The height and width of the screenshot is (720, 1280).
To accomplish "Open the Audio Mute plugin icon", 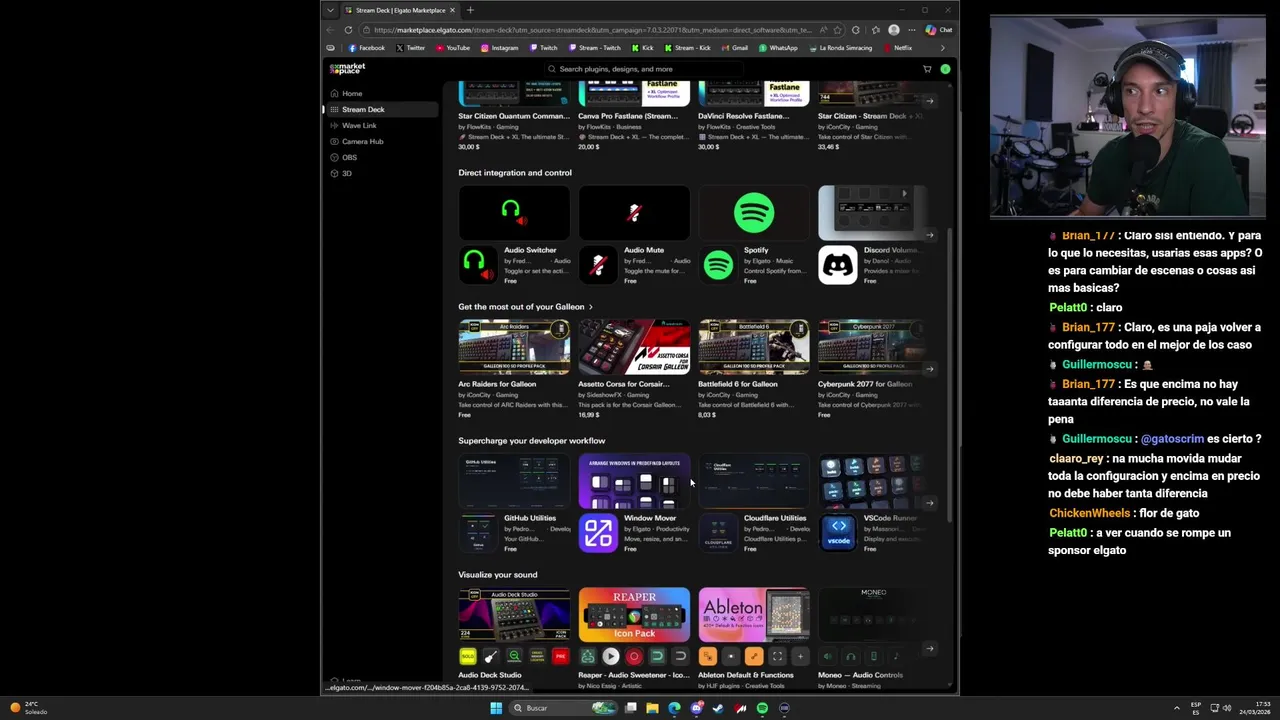I will coord(598,265).
